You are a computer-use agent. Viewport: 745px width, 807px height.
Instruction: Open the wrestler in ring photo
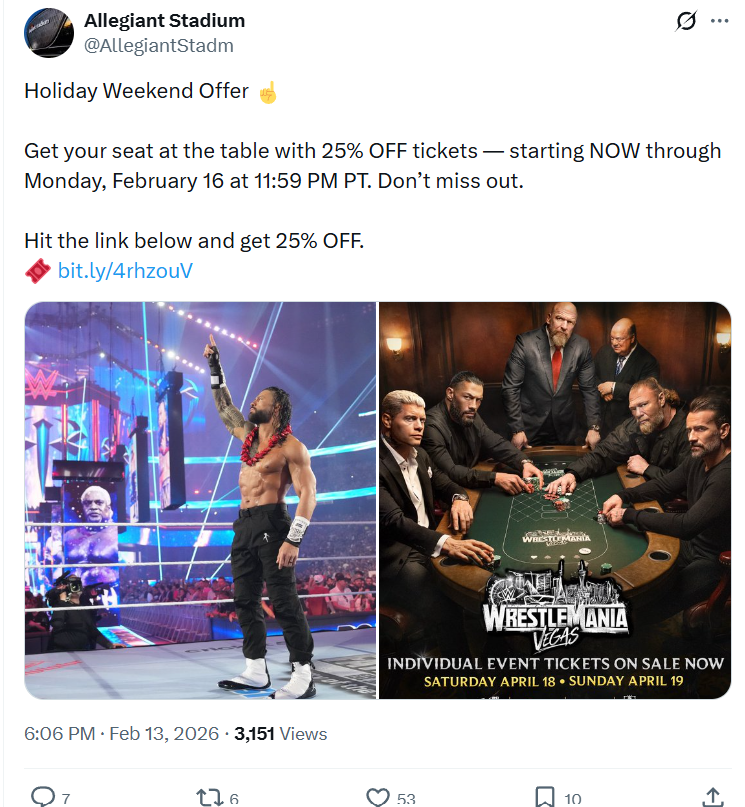tap(201, 500)
